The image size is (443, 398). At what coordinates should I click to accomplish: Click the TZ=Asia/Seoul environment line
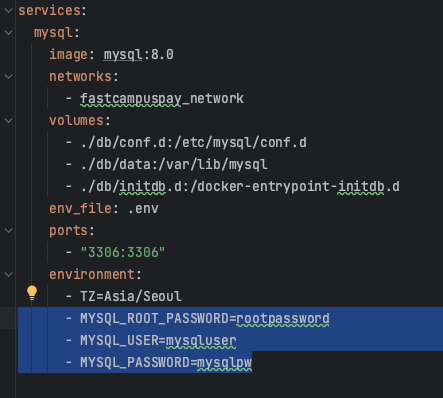(x=131, y=296)
